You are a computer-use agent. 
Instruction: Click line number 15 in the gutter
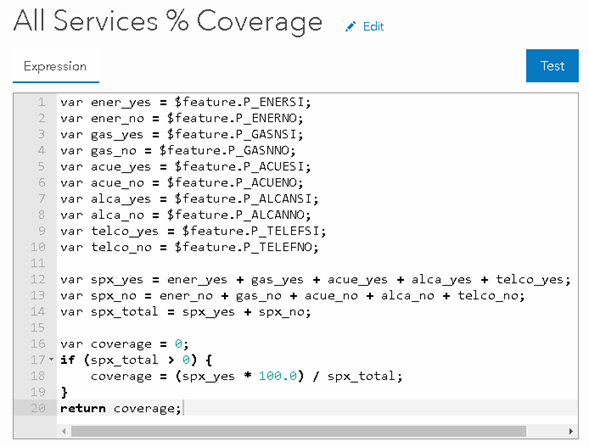pyautogui.click(x=38, y=328)
